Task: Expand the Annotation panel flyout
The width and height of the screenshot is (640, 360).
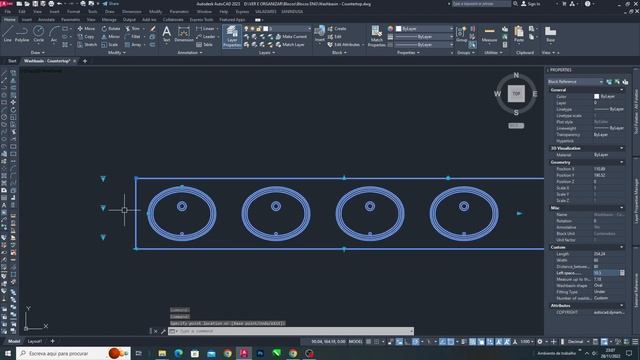Action: [190, 53]
